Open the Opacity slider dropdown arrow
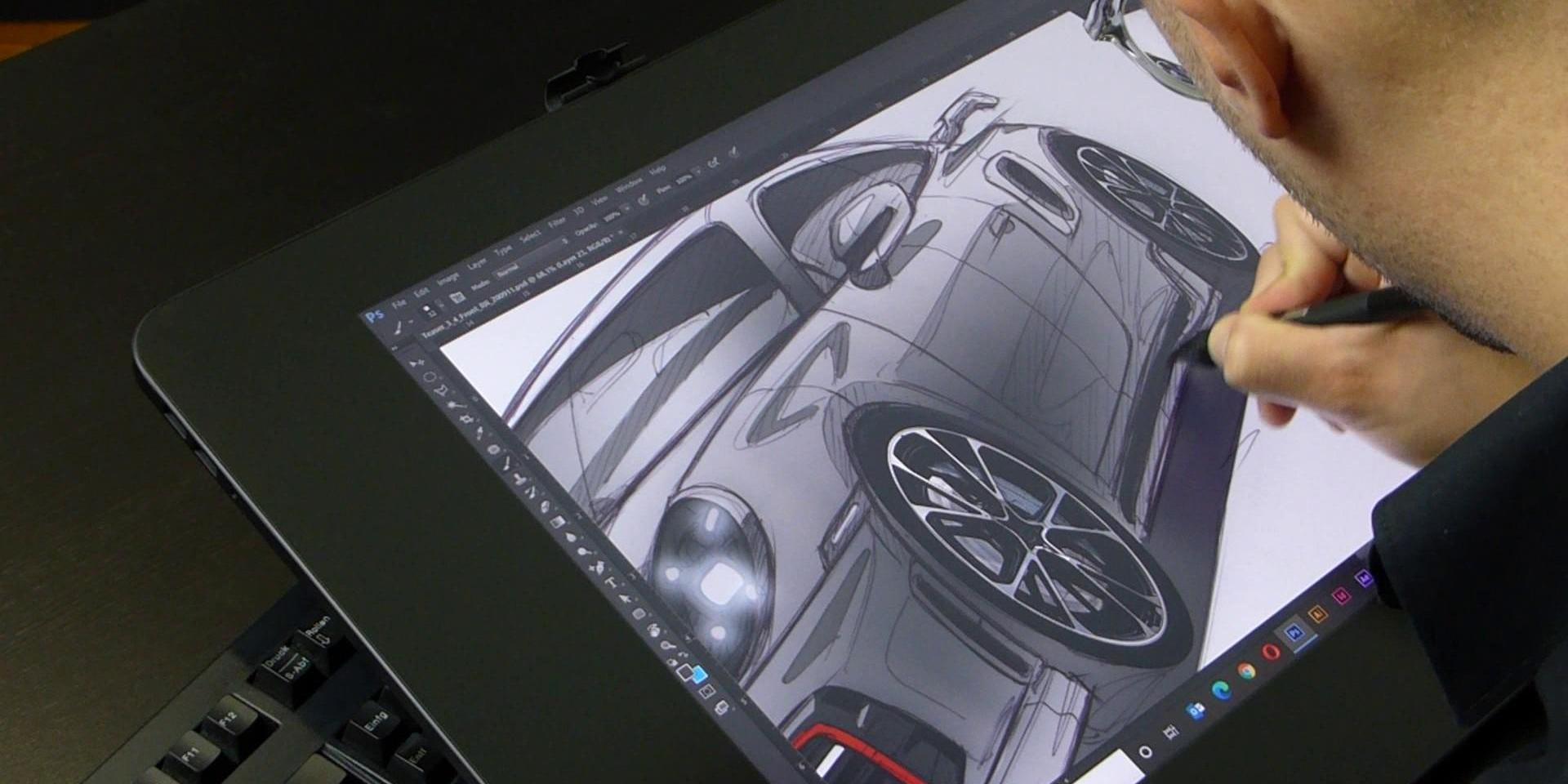 pos(627,208)
